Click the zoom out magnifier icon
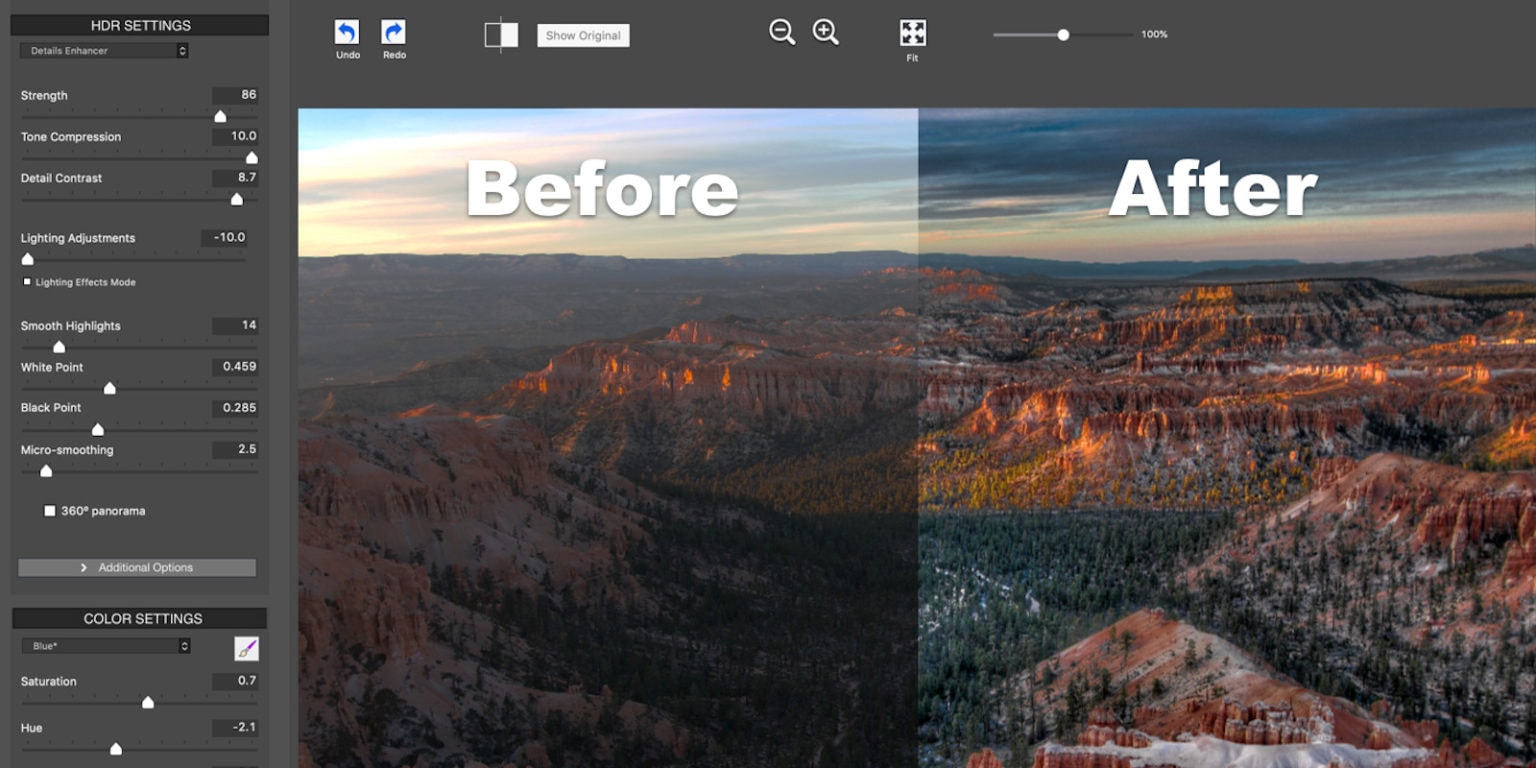This screenshot has height=768, width=1536. 782,32
